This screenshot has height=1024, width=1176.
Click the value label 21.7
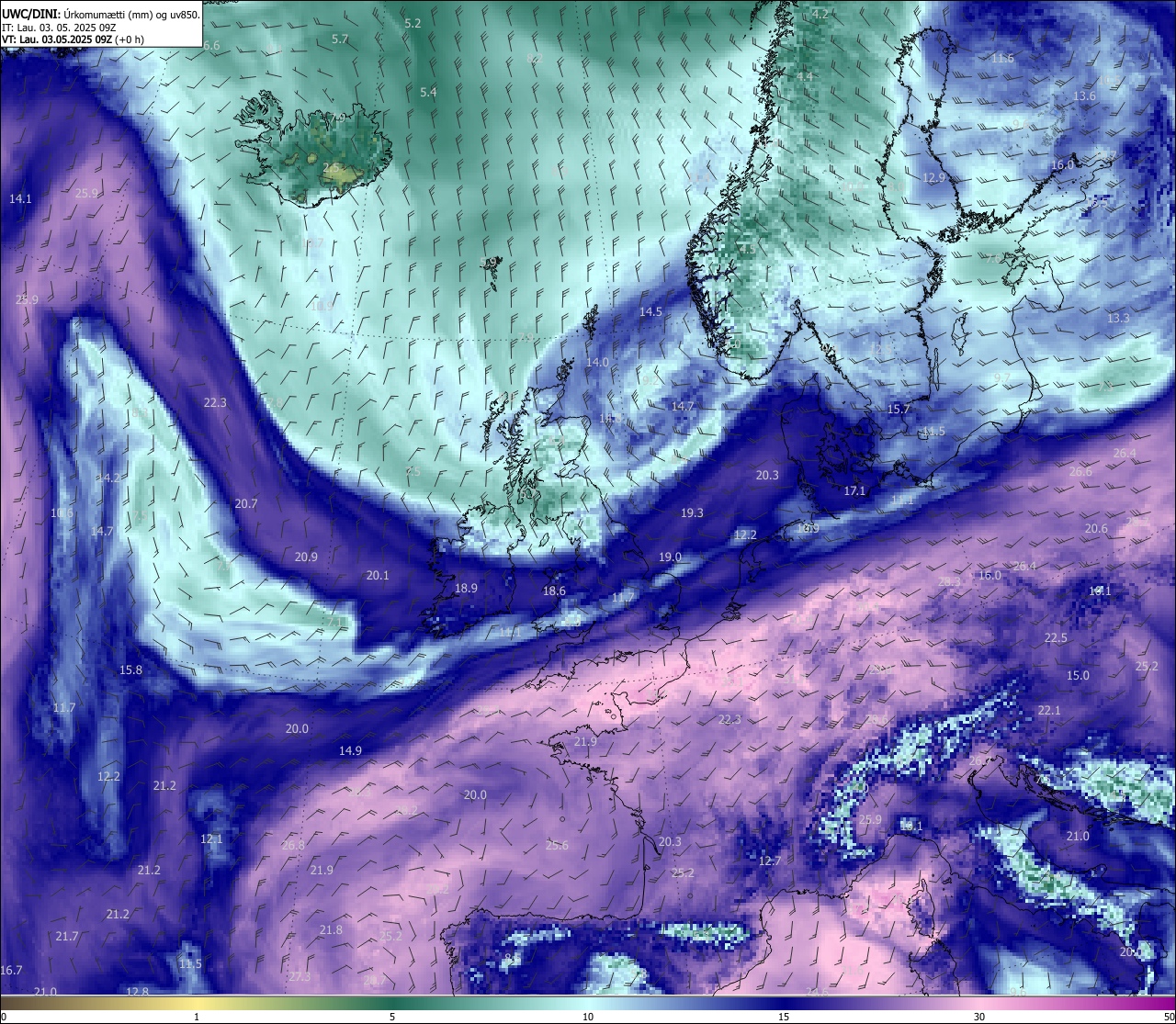tap(66, 937)
